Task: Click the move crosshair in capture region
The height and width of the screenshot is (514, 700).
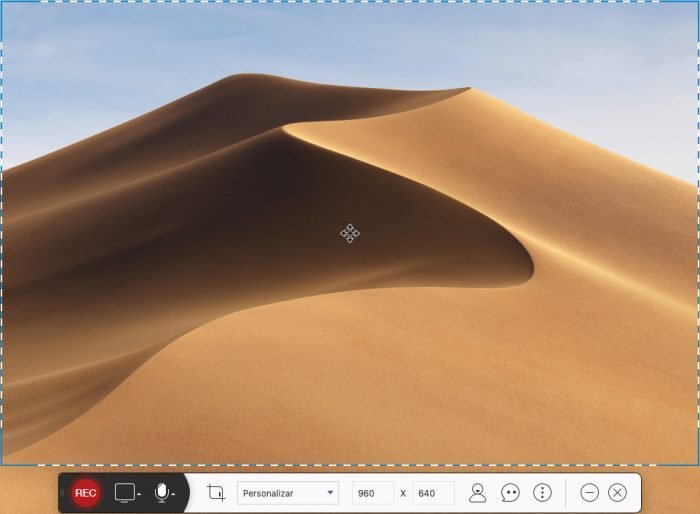Action: [350, 233]
